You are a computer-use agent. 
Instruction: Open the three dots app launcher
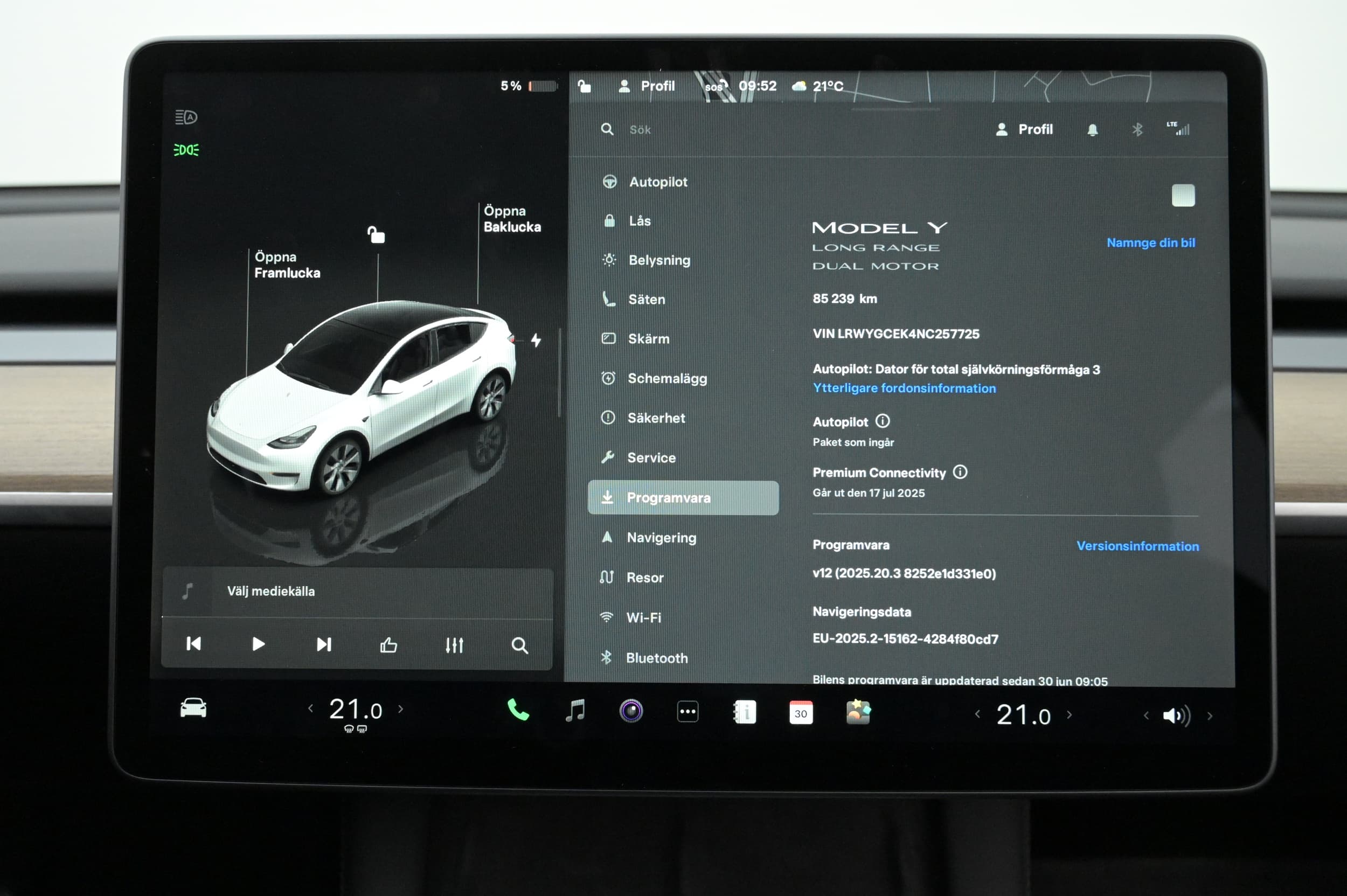[688, 712]
